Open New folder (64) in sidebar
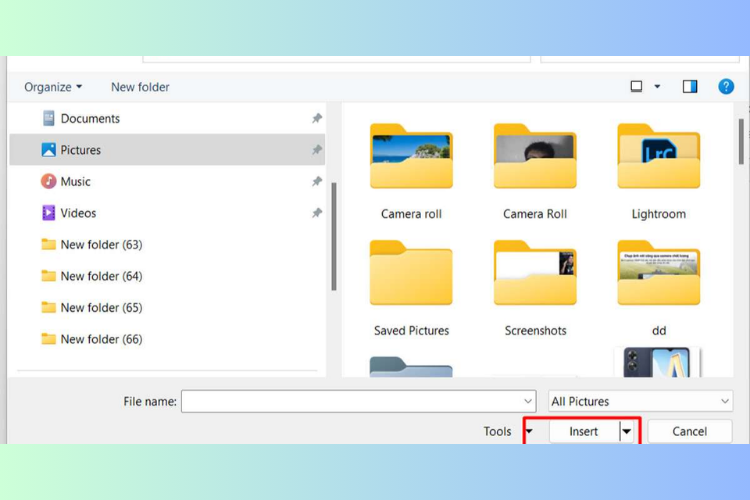Viewport: 750px width, 500px height. pos(167,276)
